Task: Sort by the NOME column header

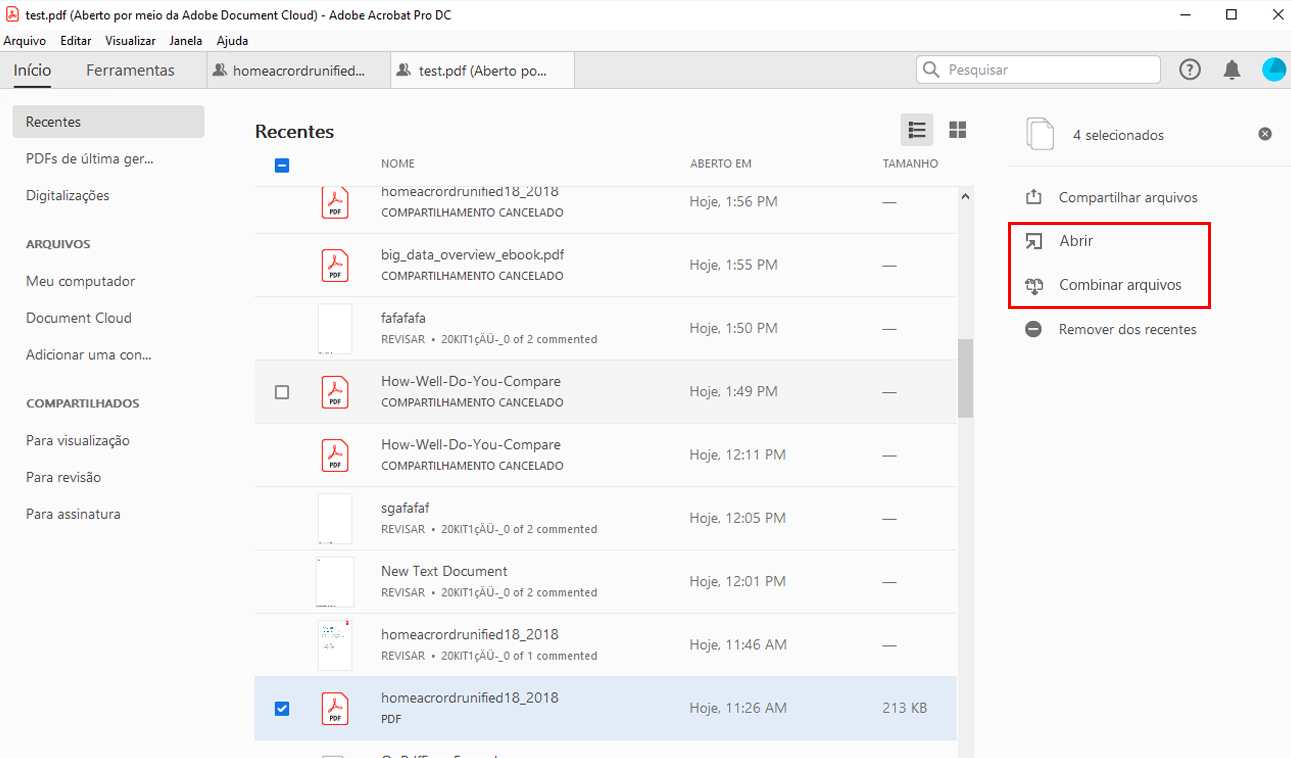Action: click(x=398, y=164)
